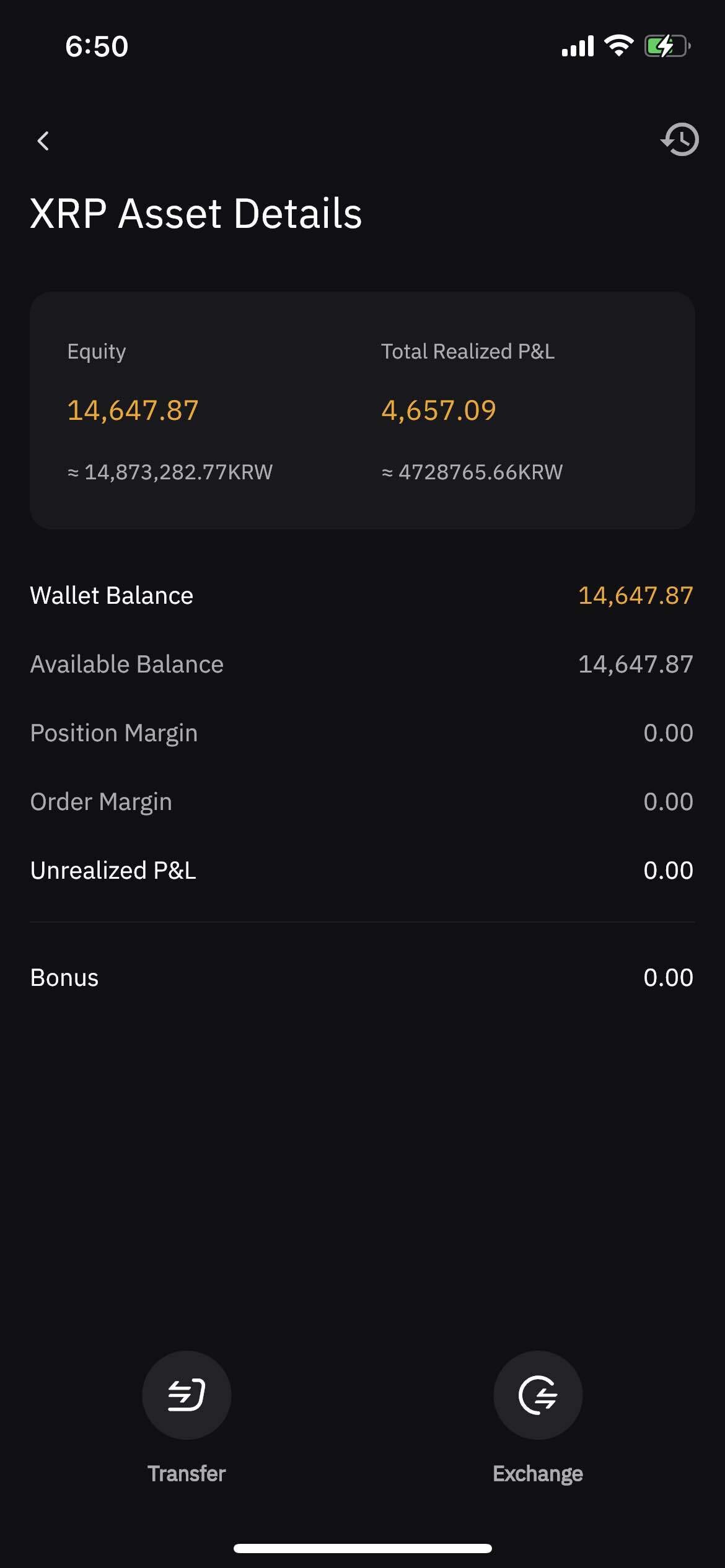Tap the back arrow chevron

(43, 141)
